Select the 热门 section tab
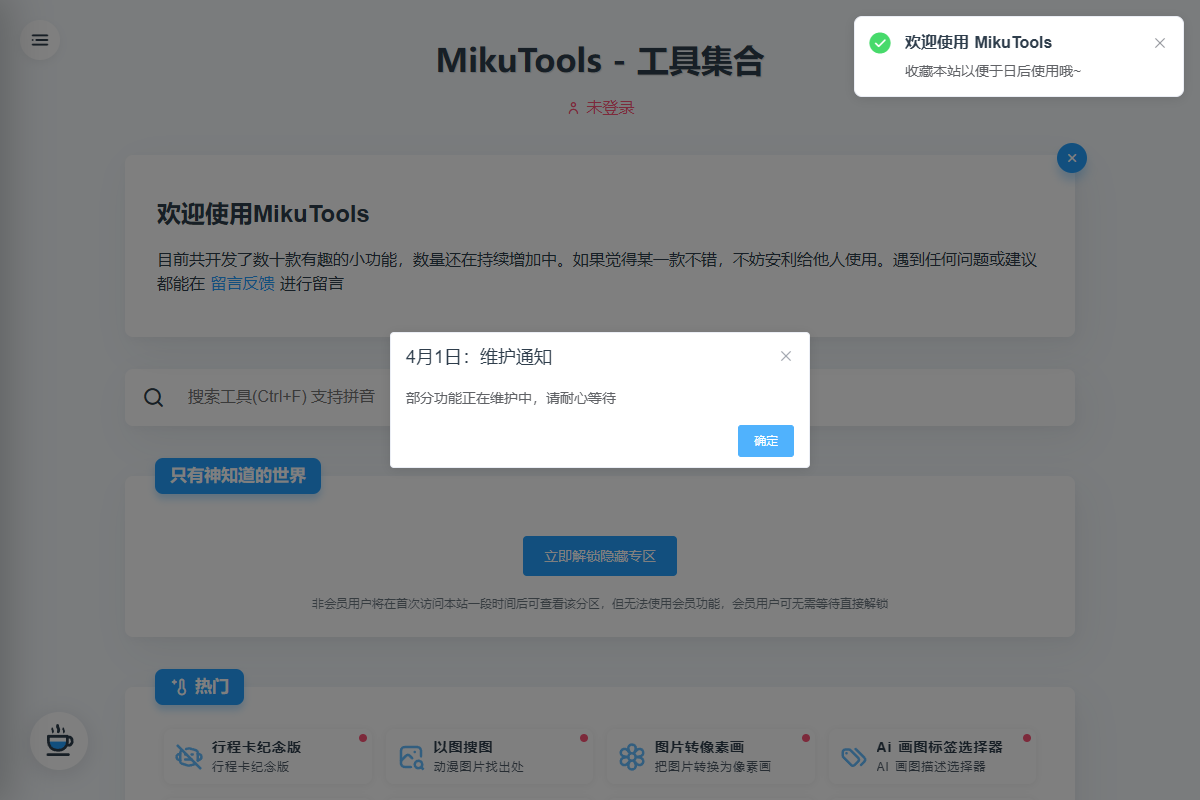This screenshot has height=800, width=1200. pos(199,687)
